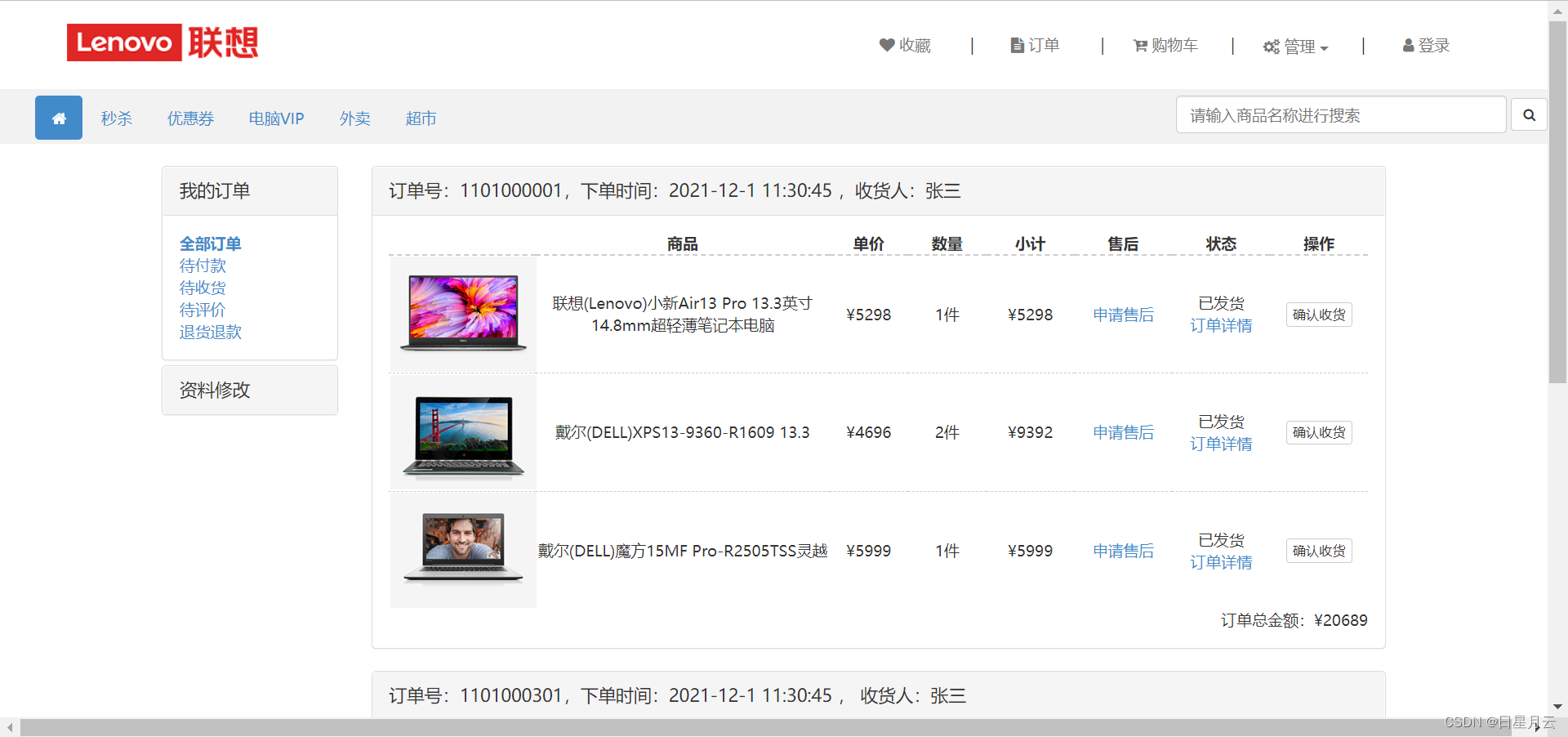1568x737 pixels.
Task: Click 确认收货 for Lenovo 小新Air13
Action: (1319, 315)
